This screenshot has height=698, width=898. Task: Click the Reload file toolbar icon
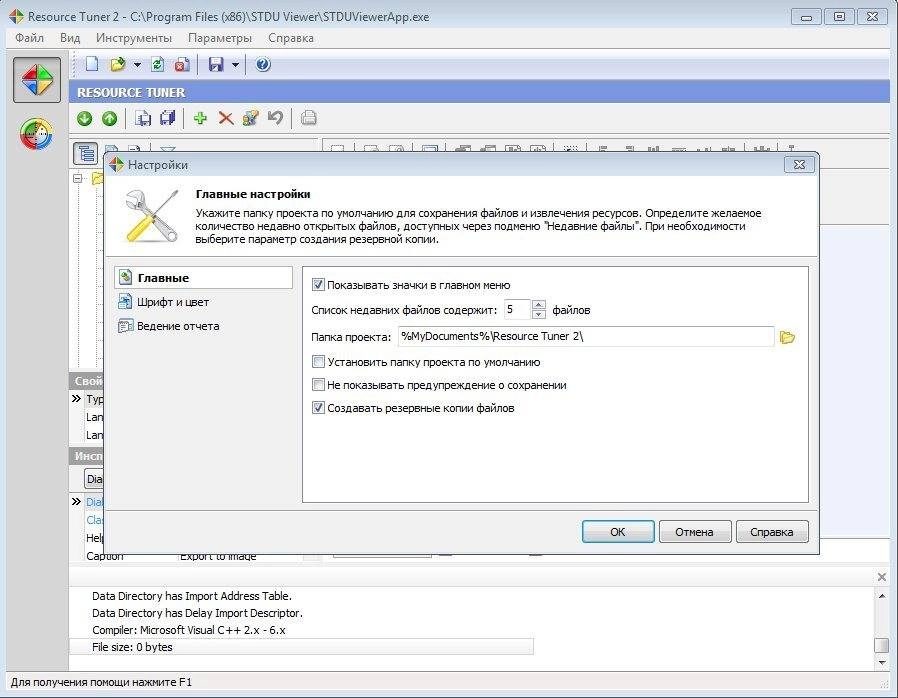[157, 64]
